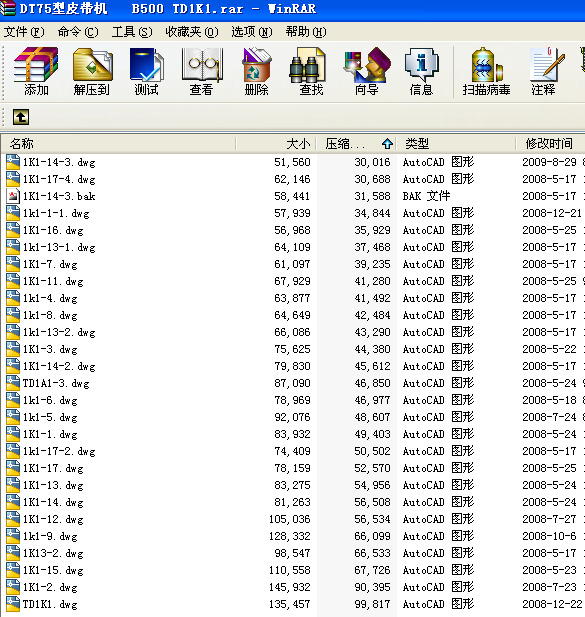Viewport: 585px width, 617px height.
Task: Click the 删除 (Delete) toolbar icon
Action: coord(257,71)
